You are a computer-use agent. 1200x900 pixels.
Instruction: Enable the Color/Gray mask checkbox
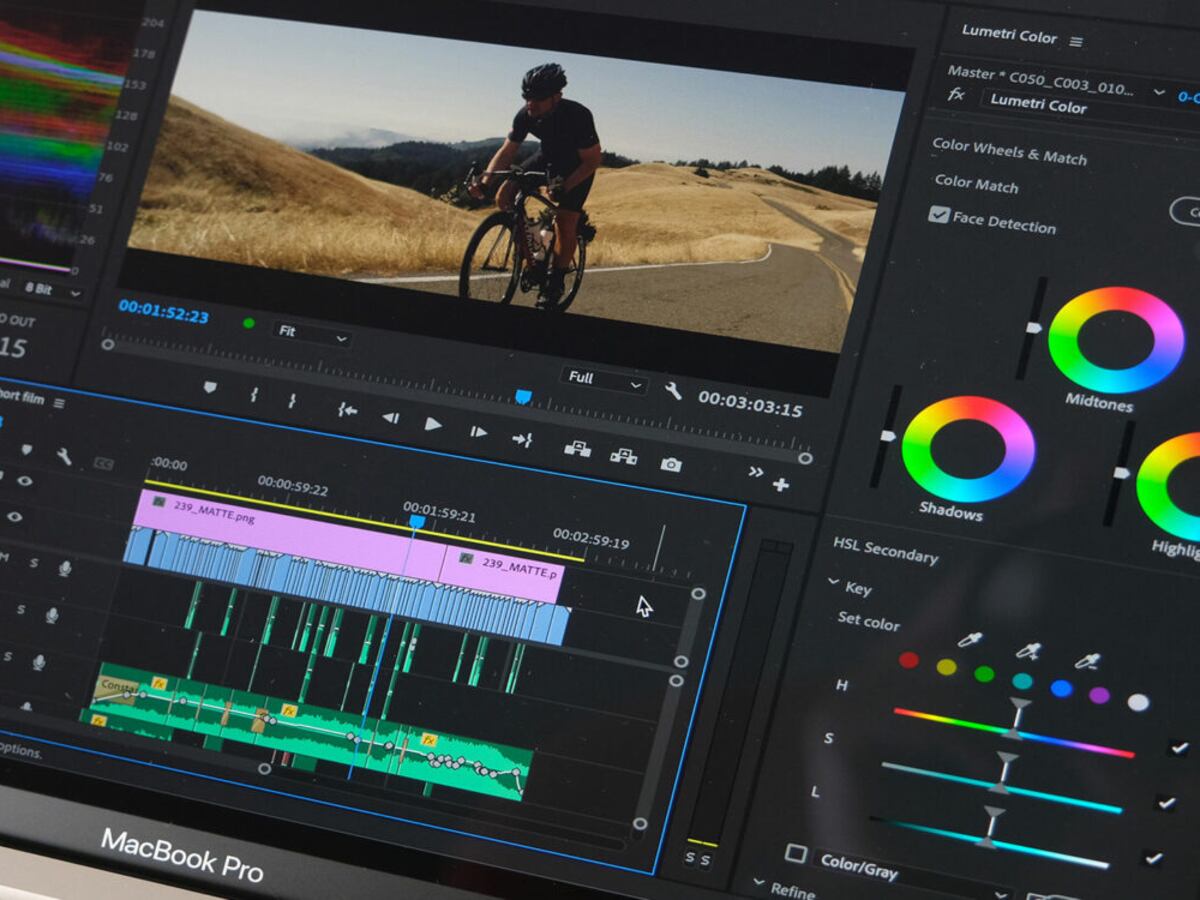796,853
